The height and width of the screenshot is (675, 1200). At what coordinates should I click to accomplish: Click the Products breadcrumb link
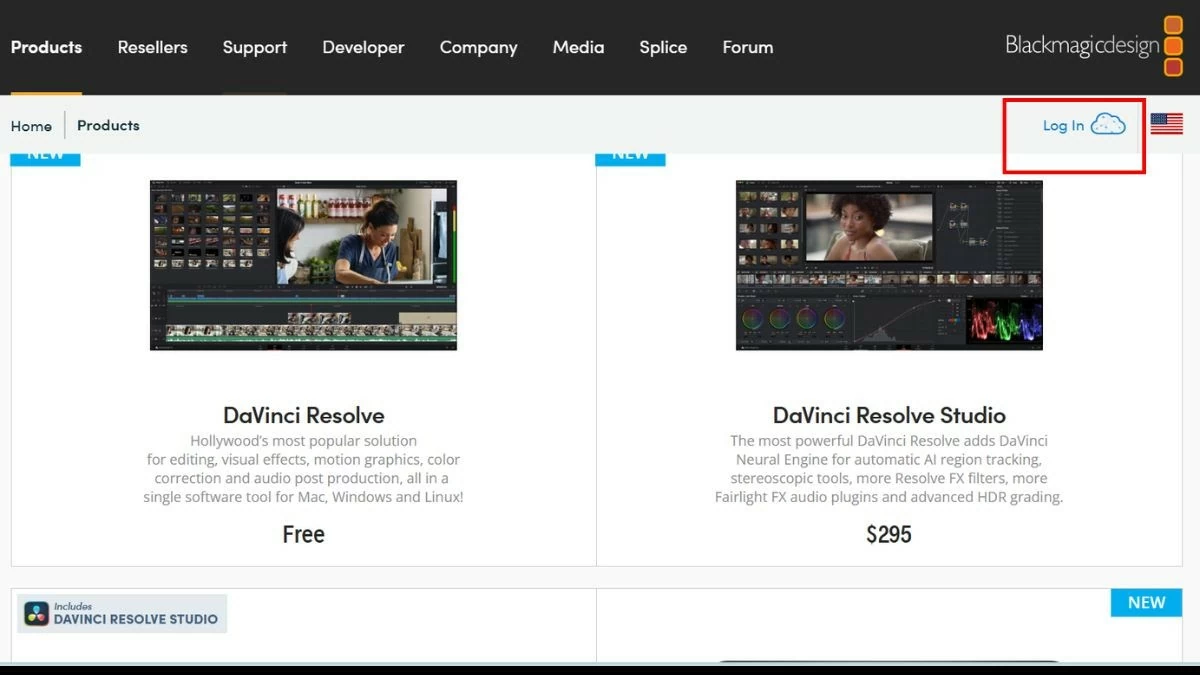point(108,125)
